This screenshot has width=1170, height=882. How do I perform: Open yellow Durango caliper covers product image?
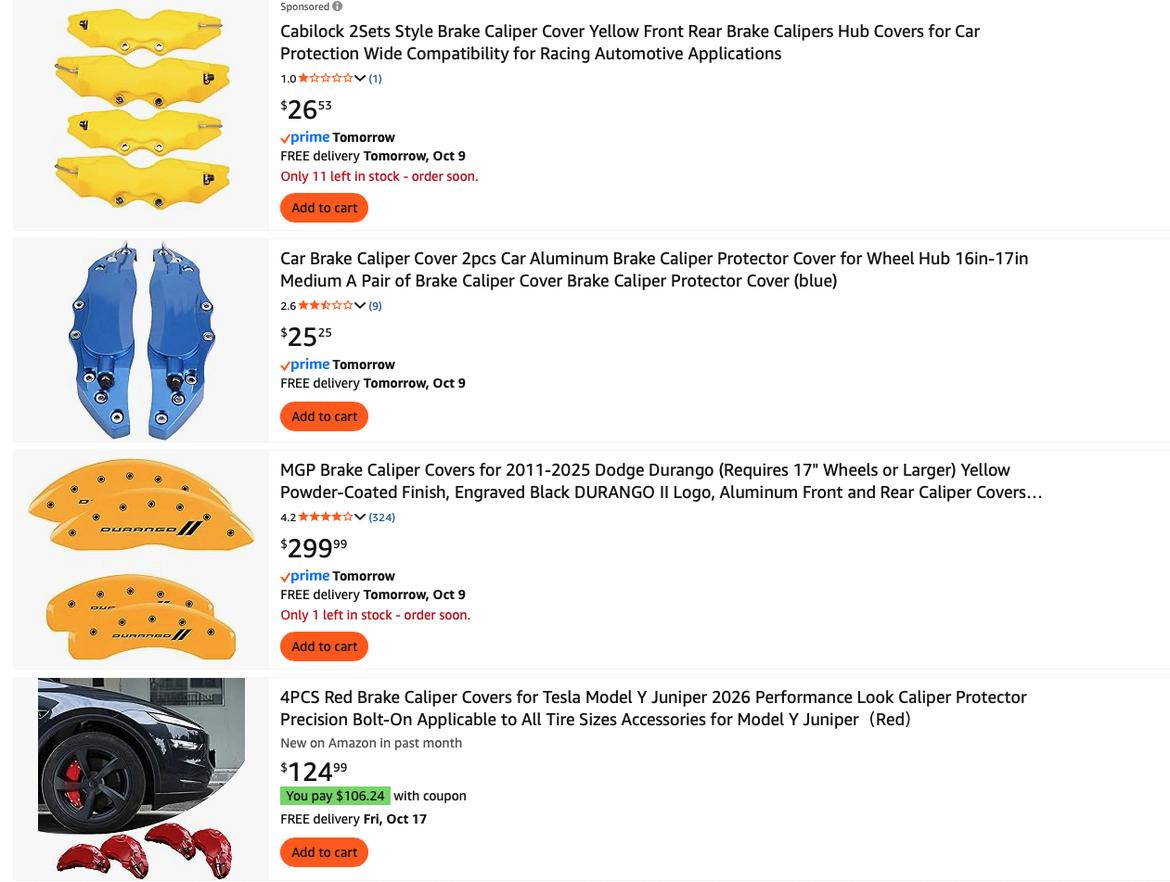(x=140, y=560)
